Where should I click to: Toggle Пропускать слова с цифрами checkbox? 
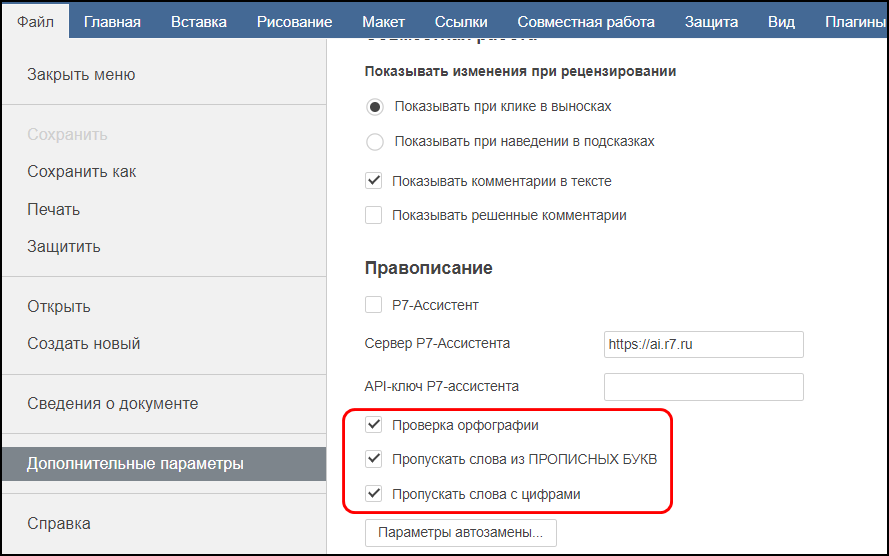click(373, 494)
